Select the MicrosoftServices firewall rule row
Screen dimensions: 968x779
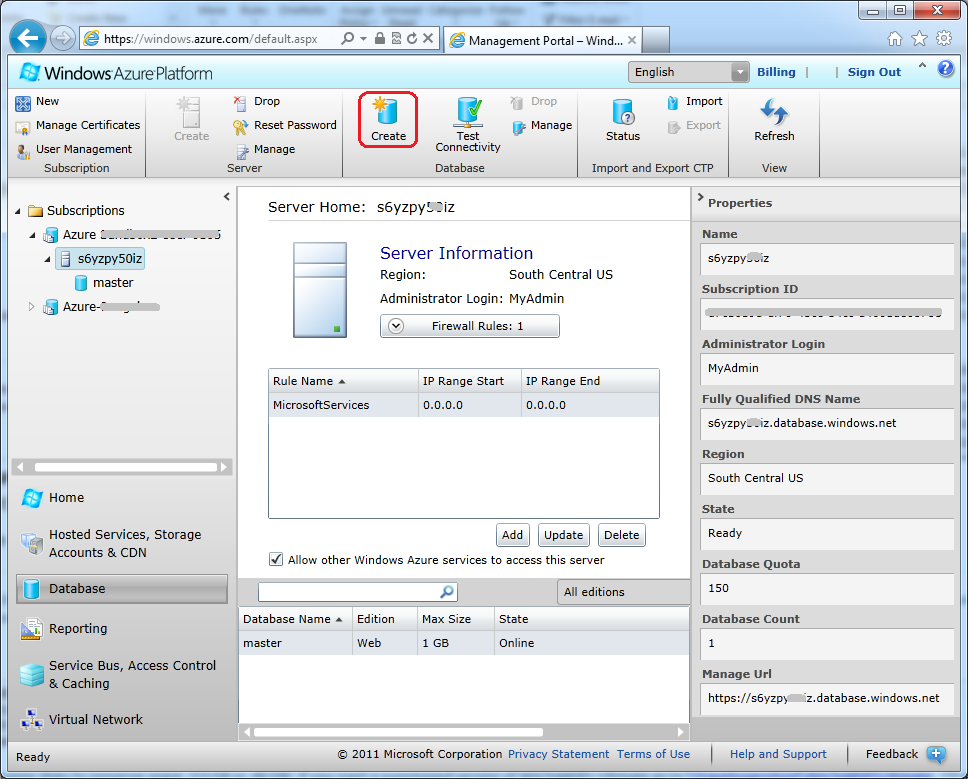[x=464, y=406]
